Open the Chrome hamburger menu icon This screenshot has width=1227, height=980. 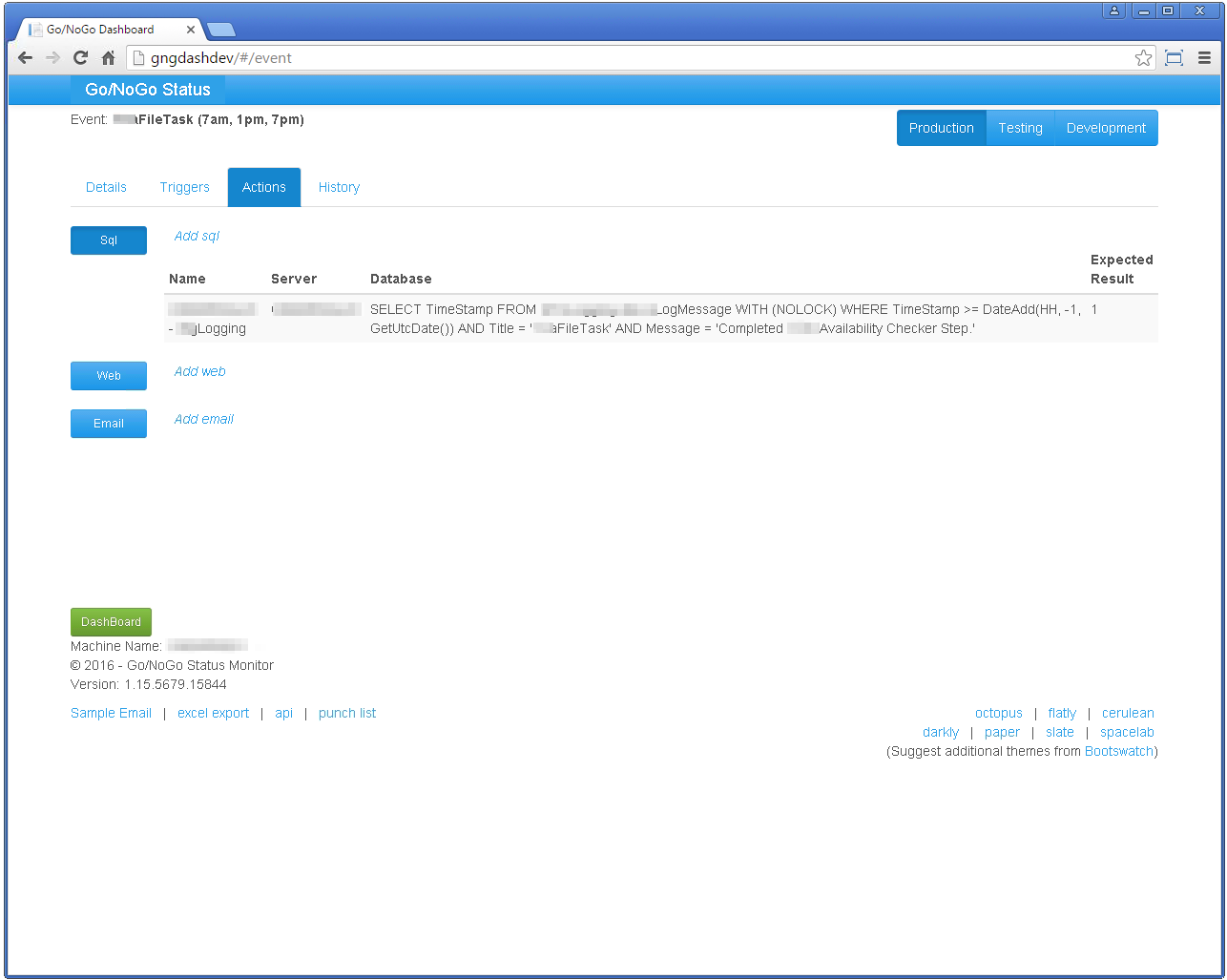tap(1204, 58)
